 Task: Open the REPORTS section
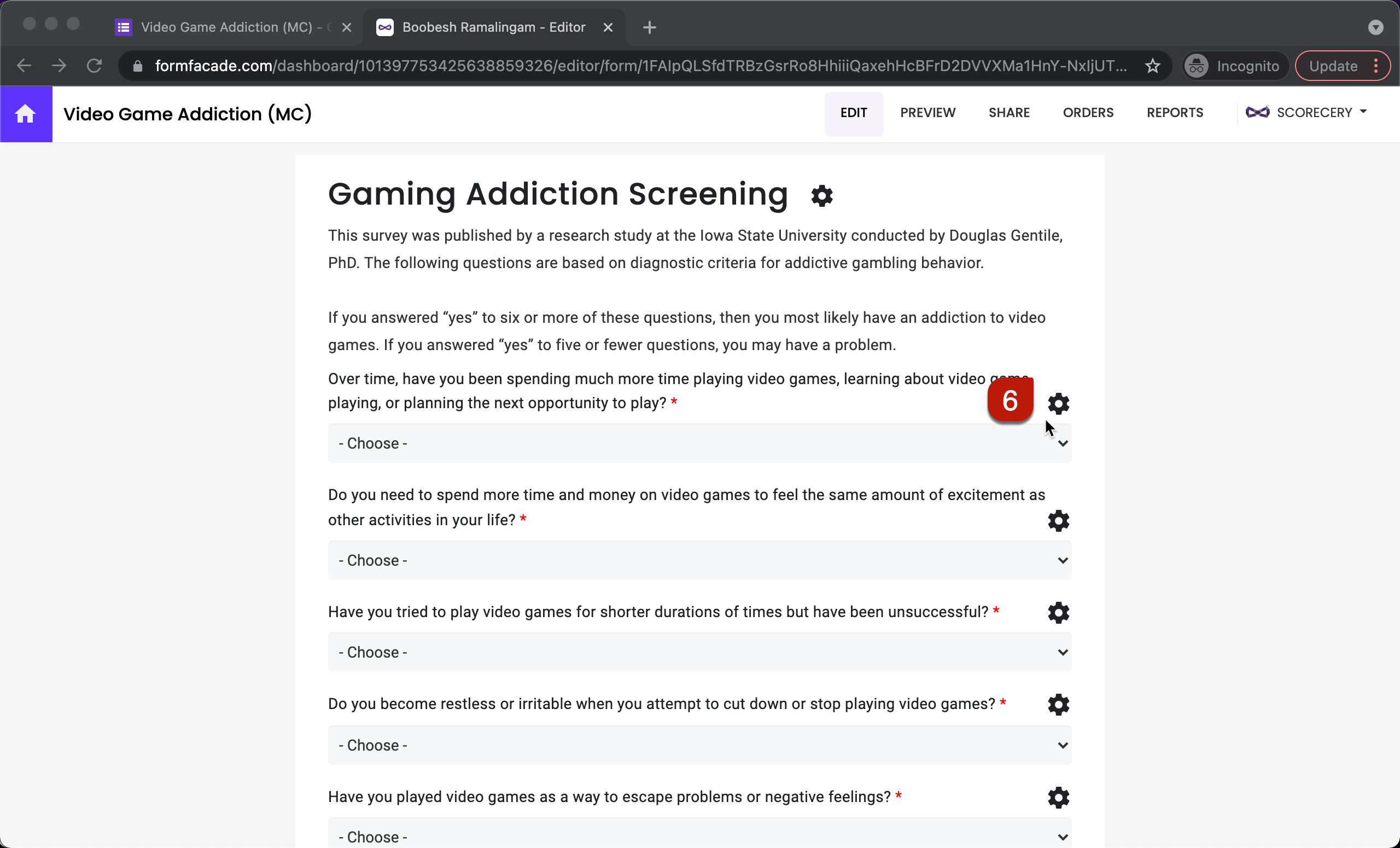(x=1175, y=113)
